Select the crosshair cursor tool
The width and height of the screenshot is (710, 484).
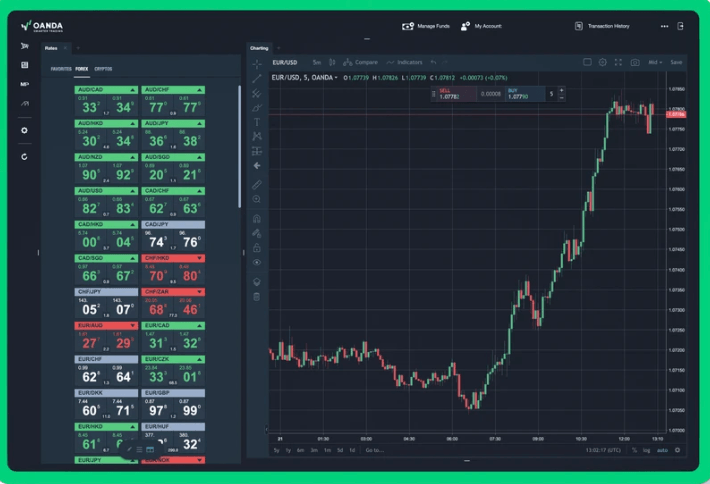pyautogui.click(x=257, y=64)
